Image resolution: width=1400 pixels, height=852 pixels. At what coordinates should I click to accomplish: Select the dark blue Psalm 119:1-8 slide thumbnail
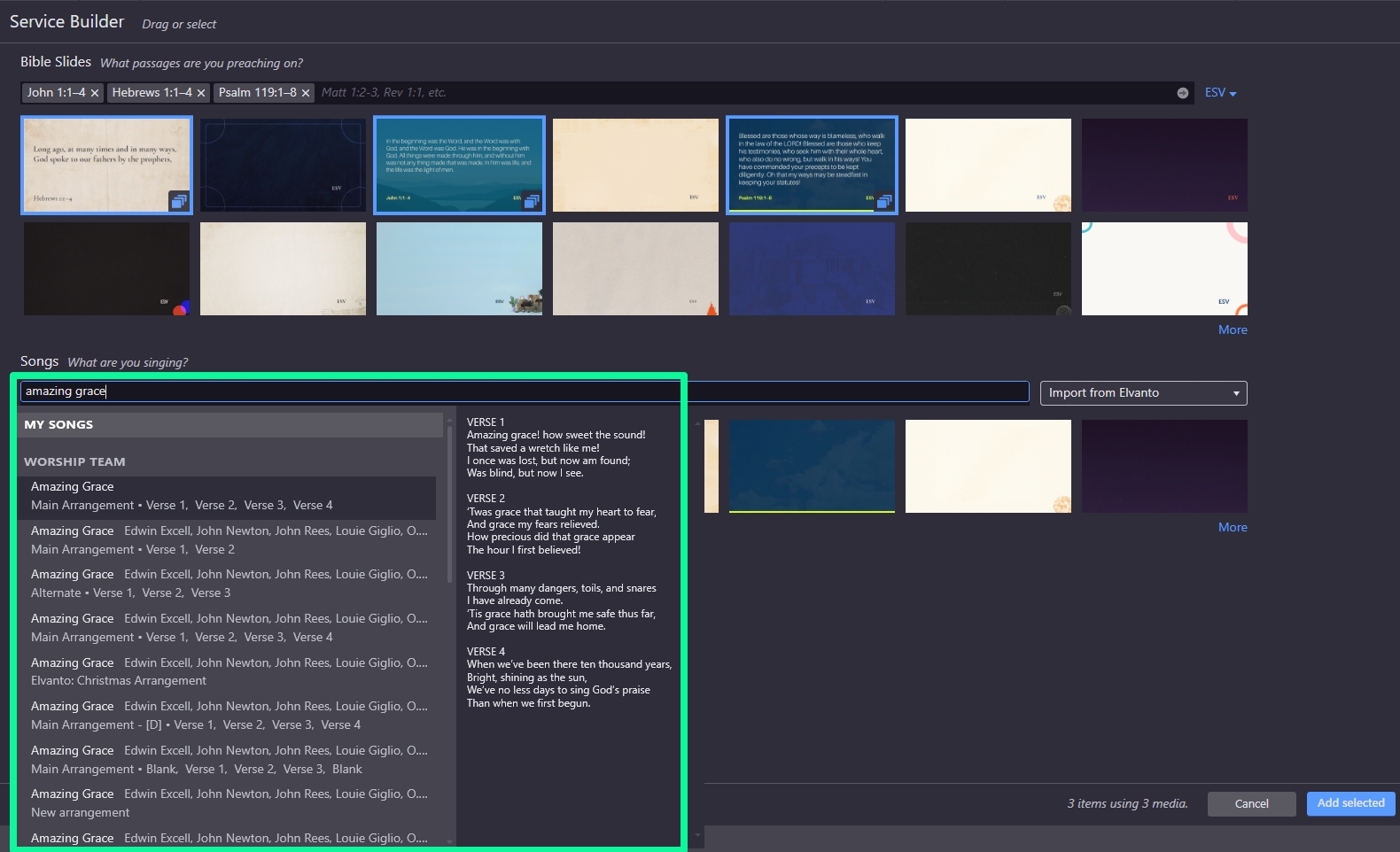pos(812,165)
